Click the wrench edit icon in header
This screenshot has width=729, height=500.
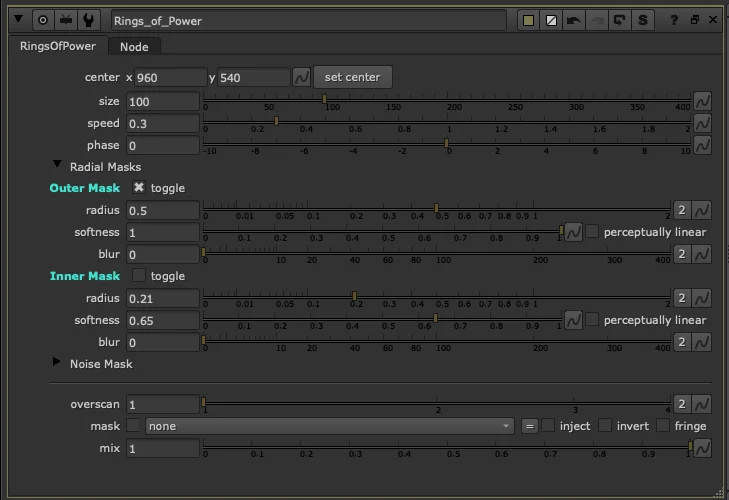pyautogui.click(x=88, y=20)
